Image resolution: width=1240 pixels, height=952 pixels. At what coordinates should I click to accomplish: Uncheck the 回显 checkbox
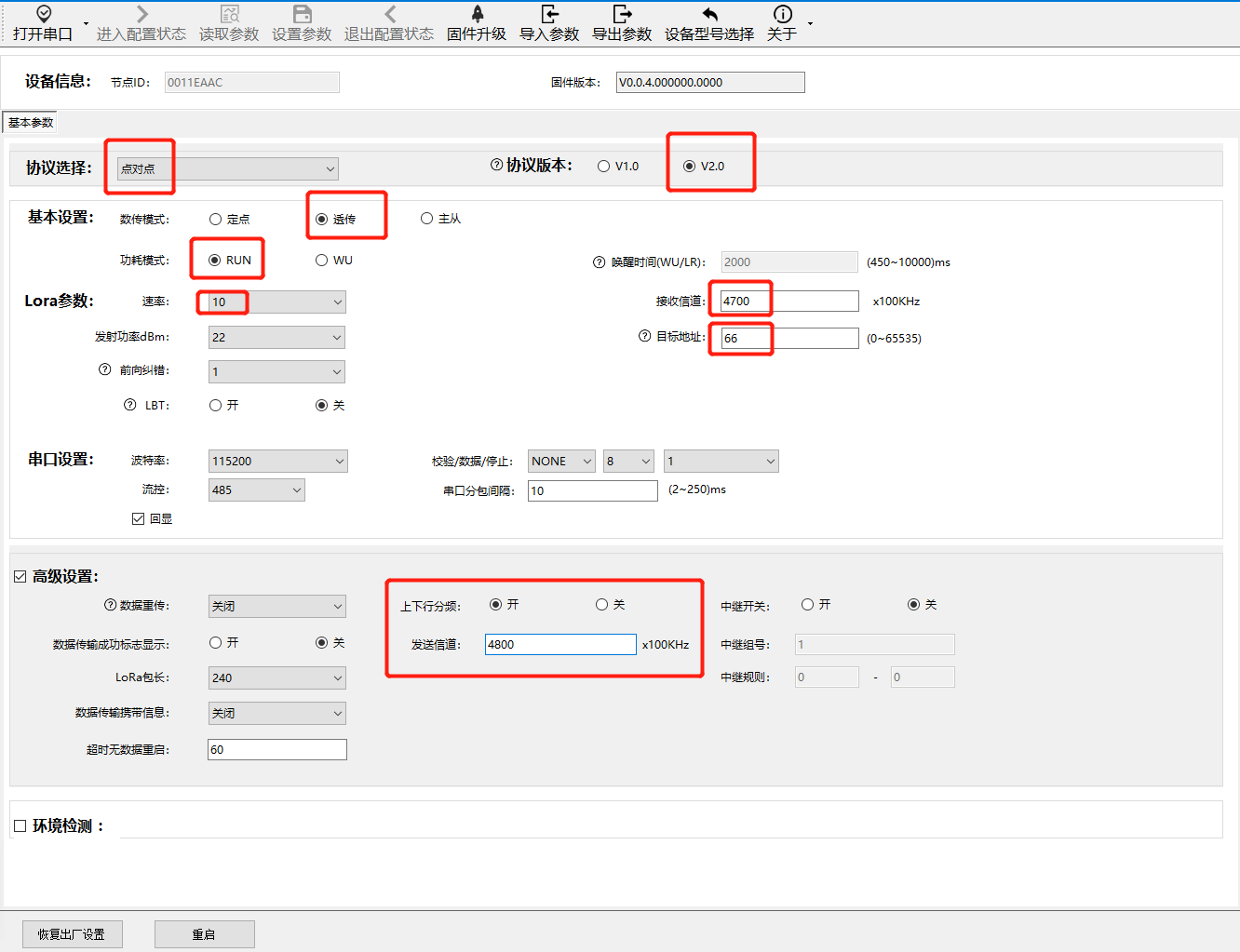pos(138,519)
